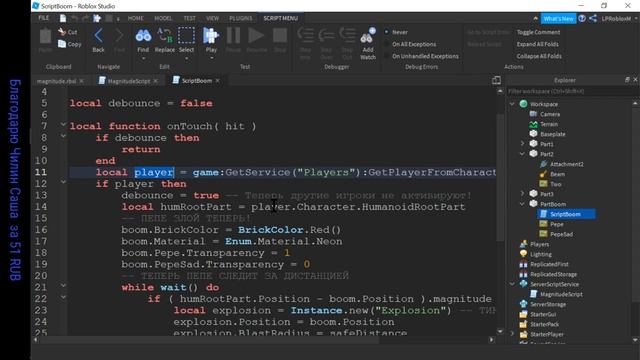Image resolution: width=640 pixels, height=360 pixels.
Task: Select Camera in Explorer
Action: (550, 114)
